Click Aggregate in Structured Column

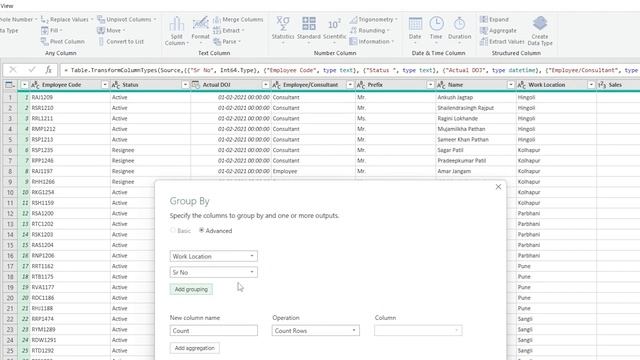[498, 31]
